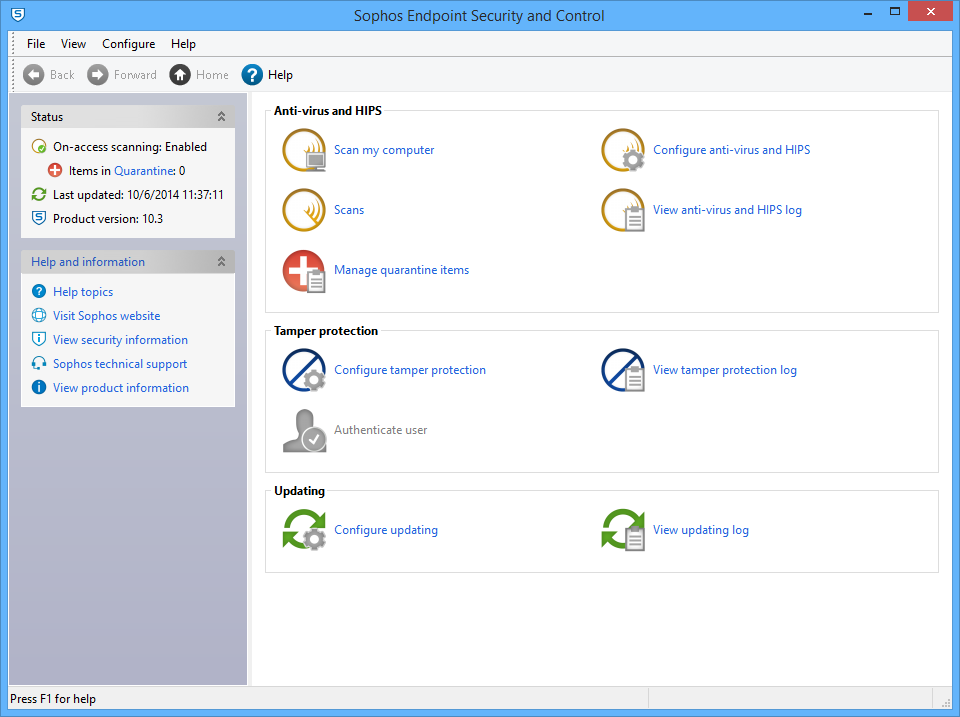Open the Configure menu
This screenshot has height=717, width=960.
pos(128,44)
